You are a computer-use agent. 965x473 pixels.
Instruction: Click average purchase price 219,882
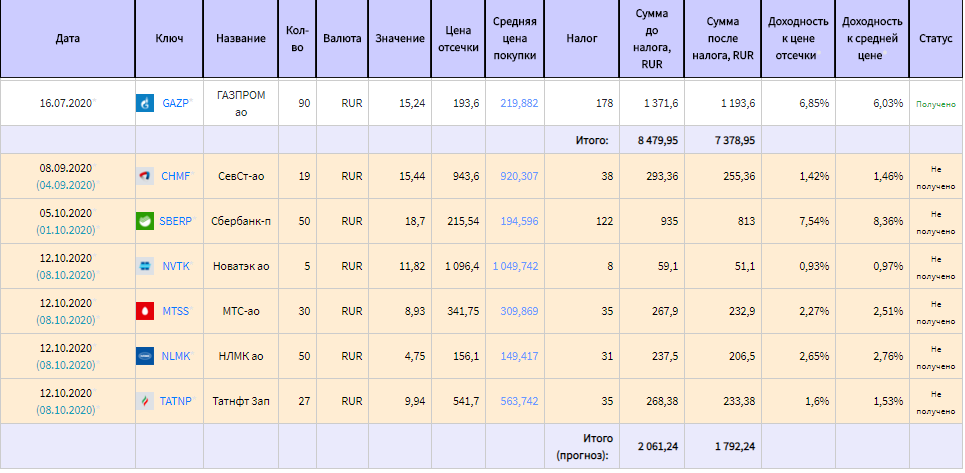click(x=519, y=103)
